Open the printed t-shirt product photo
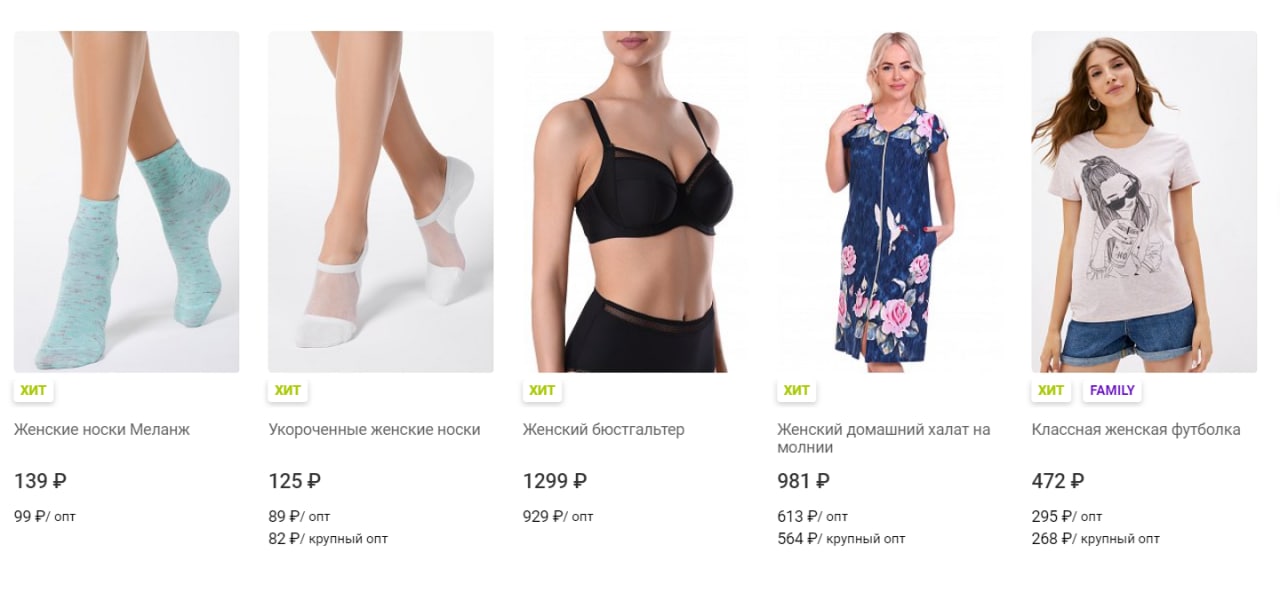Image resolution: width=1280 pixels, height=592 pixels. click(x=1144, y=202)
